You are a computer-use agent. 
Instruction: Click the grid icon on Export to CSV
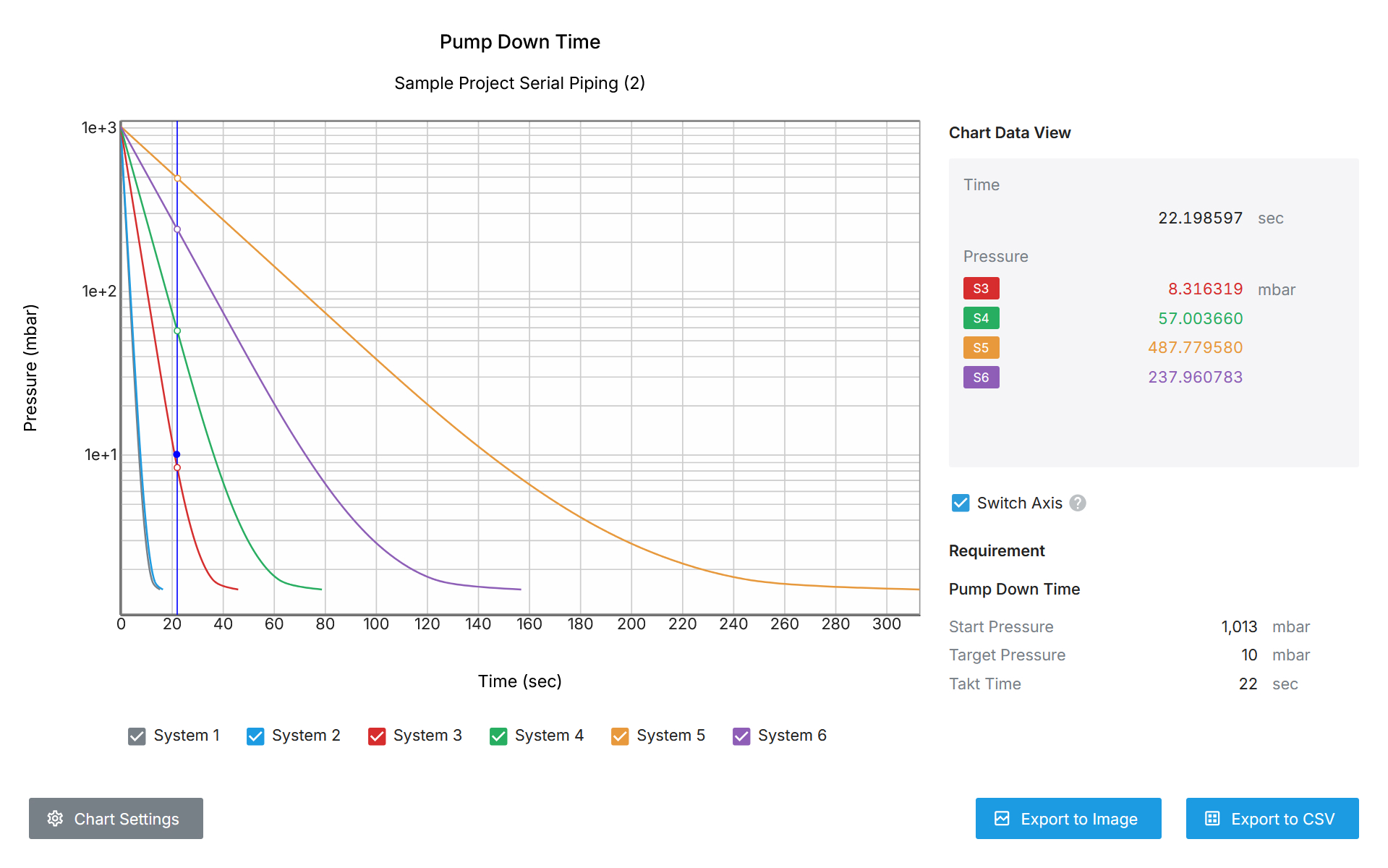pos(1212,818)
